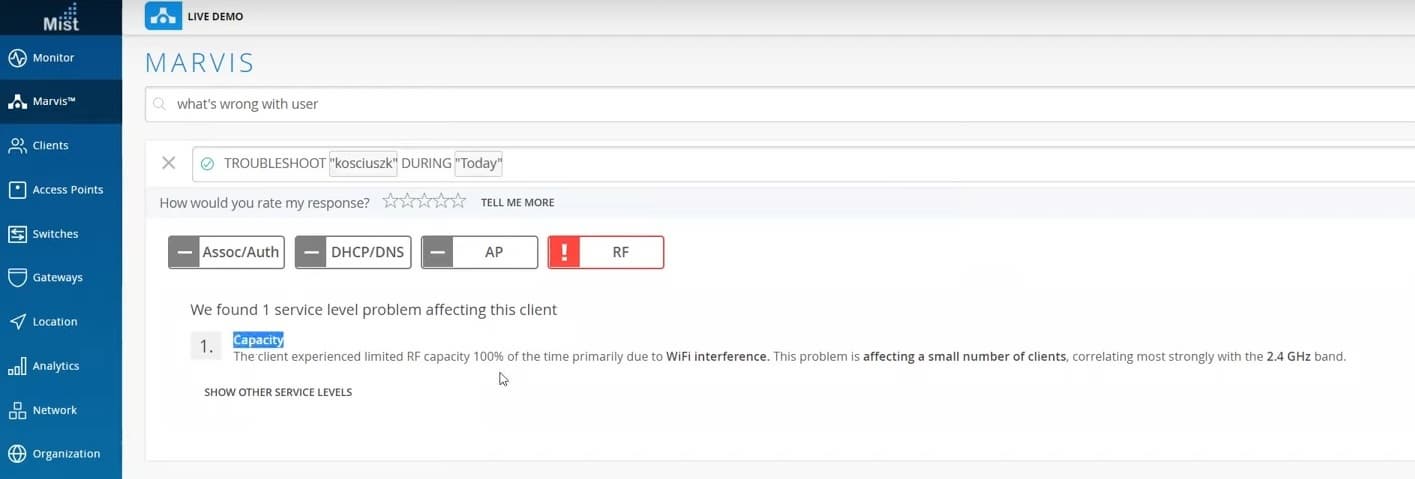Click the Switches icon in sidebar
The image size is (1415, 479).
[17, 234]
